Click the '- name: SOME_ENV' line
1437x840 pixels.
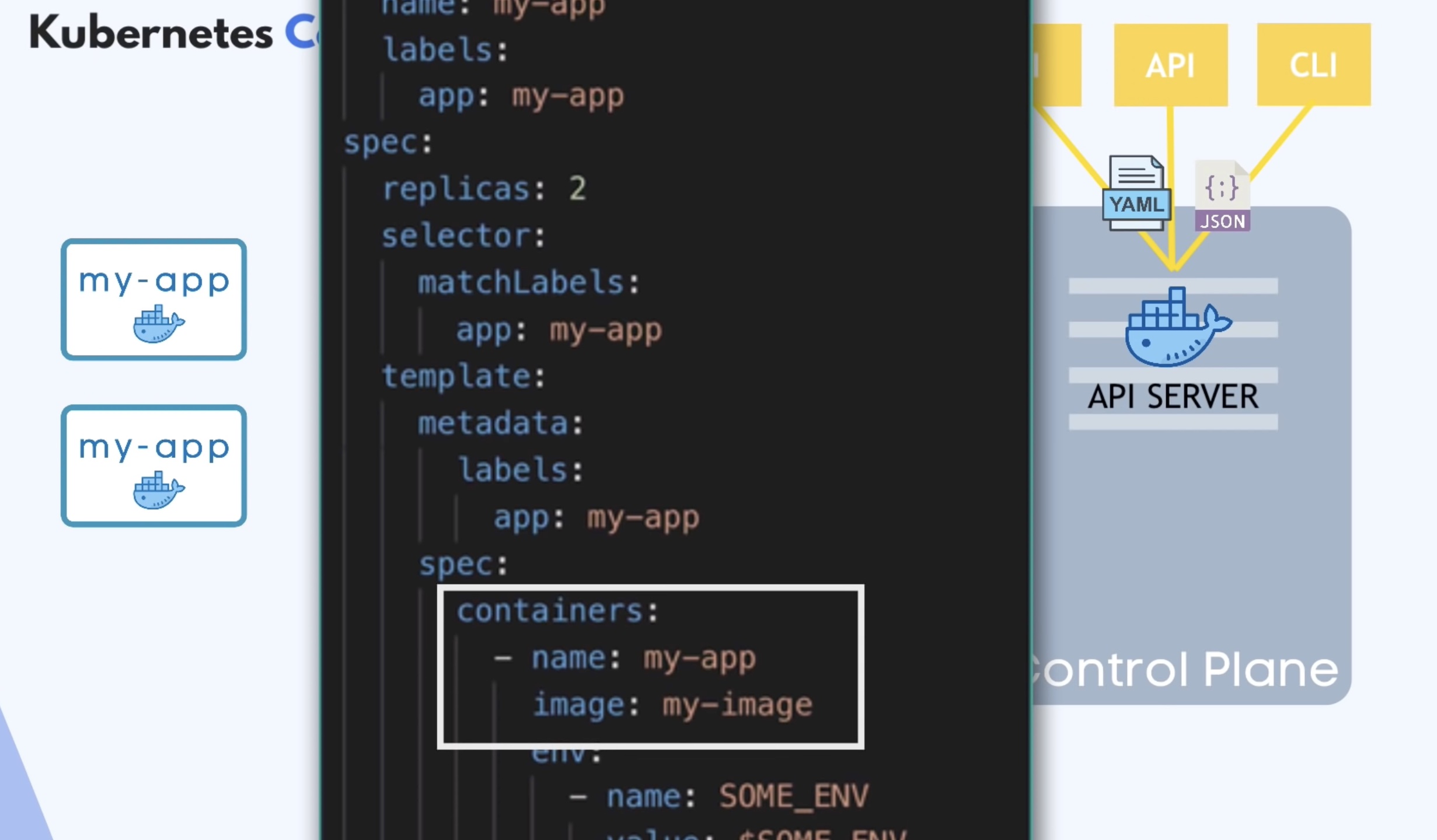click(719, 796)
